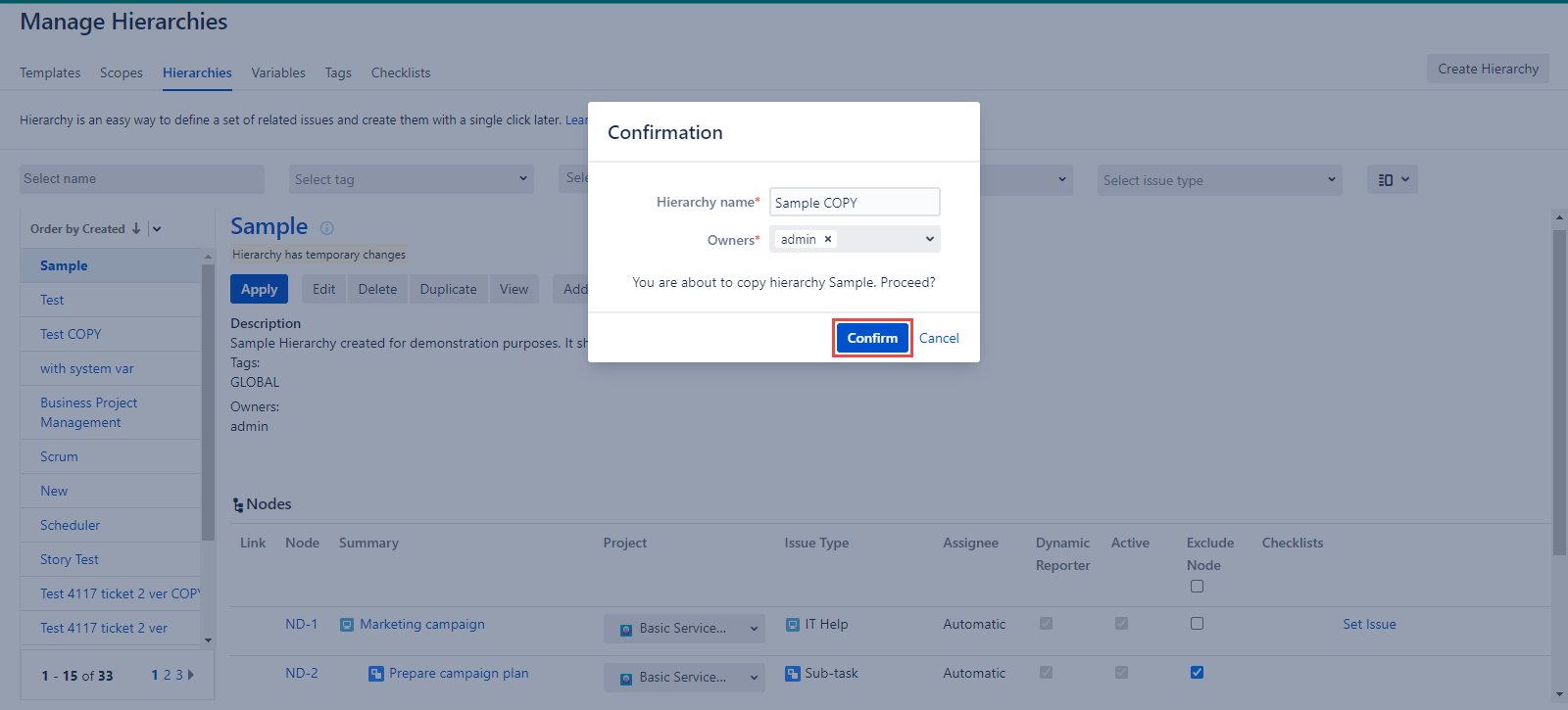Uncheck Exclude Node box for ND-2
Image resolution: width=1568 pixels, height=710 pixels.
coord(1197,673)
